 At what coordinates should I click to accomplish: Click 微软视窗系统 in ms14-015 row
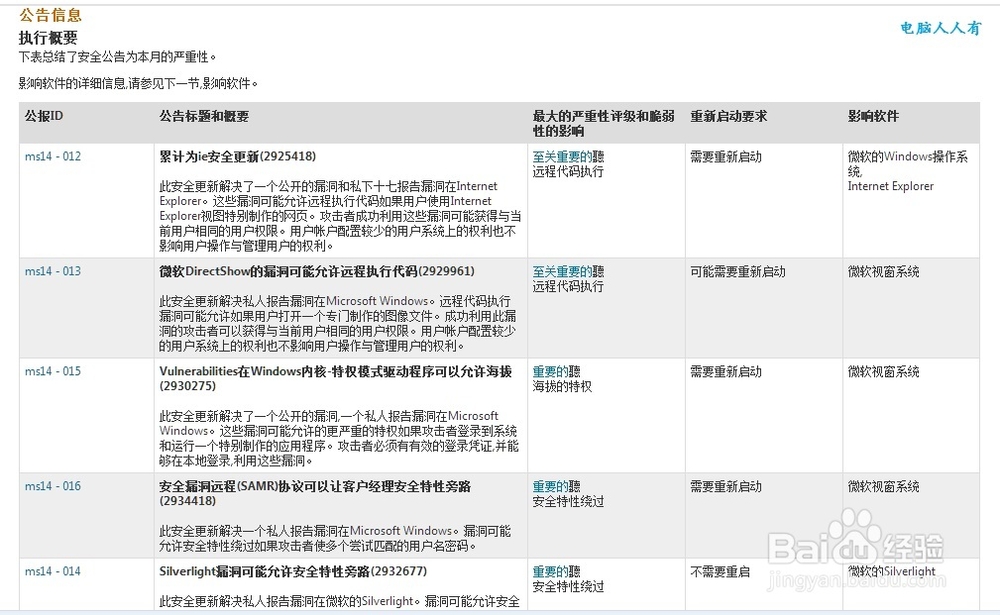883,371
